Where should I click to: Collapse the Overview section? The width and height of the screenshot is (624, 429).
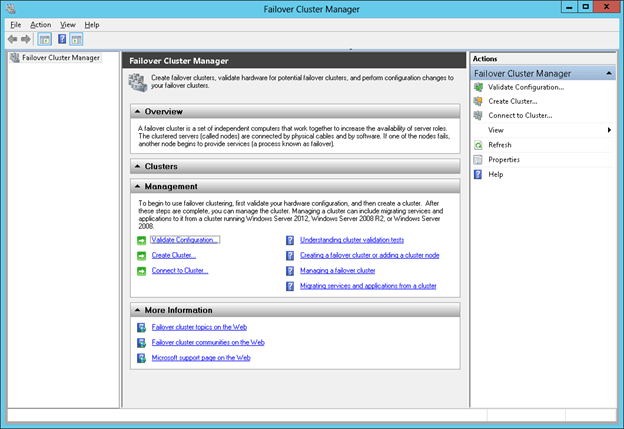[x=138, y=112]
